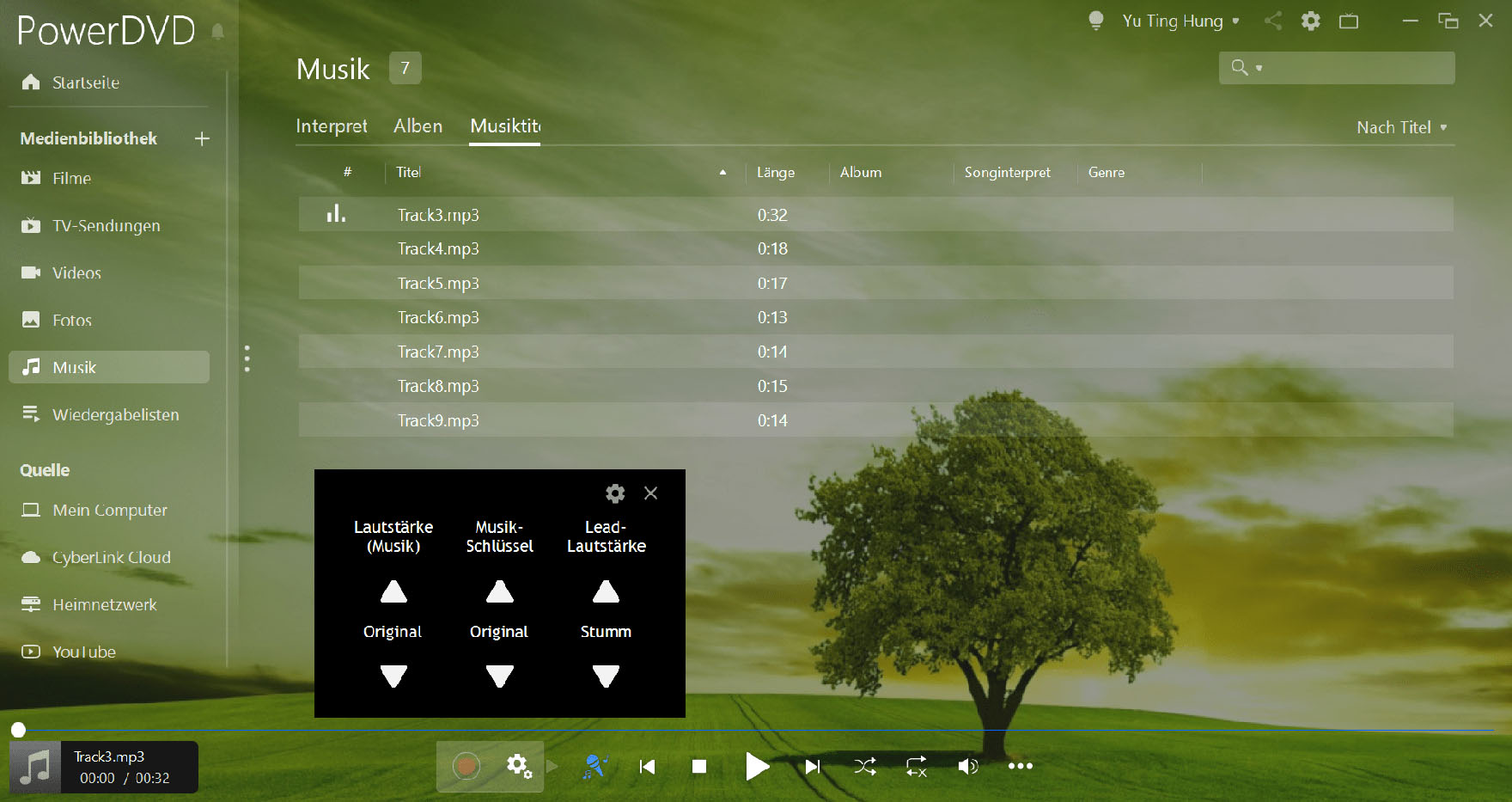Switch to the Interpret tab
This screenshot has height=802, width=1512.
pos(331,126)
